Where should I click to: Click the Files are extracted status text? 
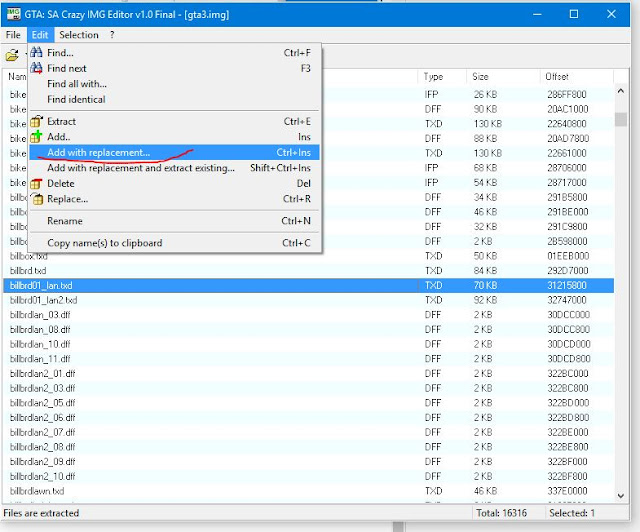[x=41, y=513]
